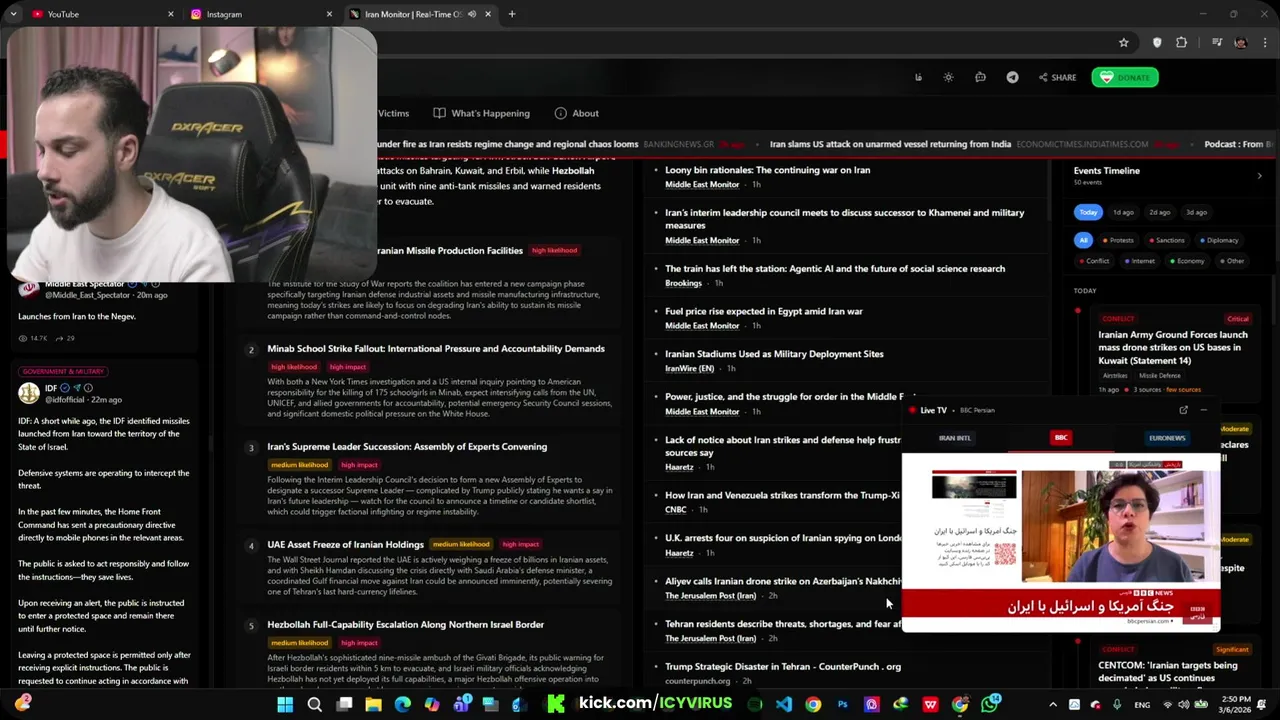Mute the Iran Monitor tab audio icon

(x=472, y=14)
